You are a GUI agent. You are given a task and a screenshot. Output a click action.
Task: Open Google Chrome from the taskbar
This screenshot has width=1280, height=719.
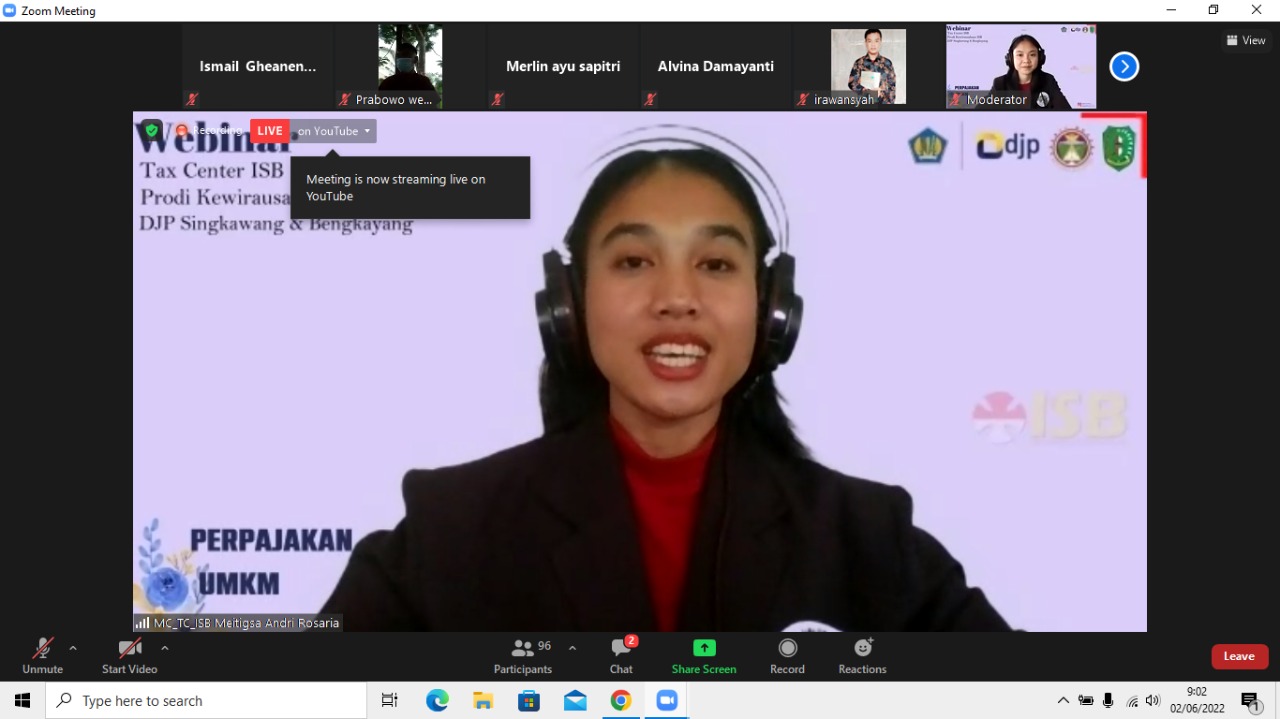[x=621, y=701]
